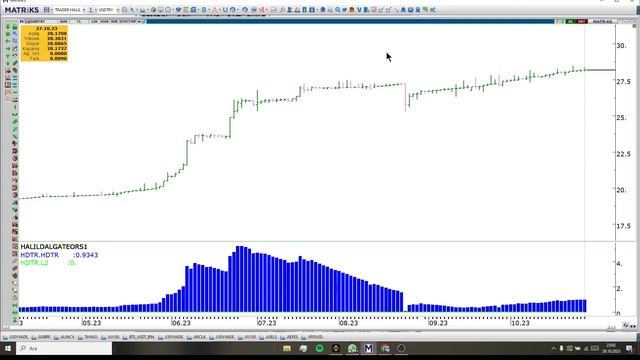Open the grid layout icon beside the logo

(47, 10)
